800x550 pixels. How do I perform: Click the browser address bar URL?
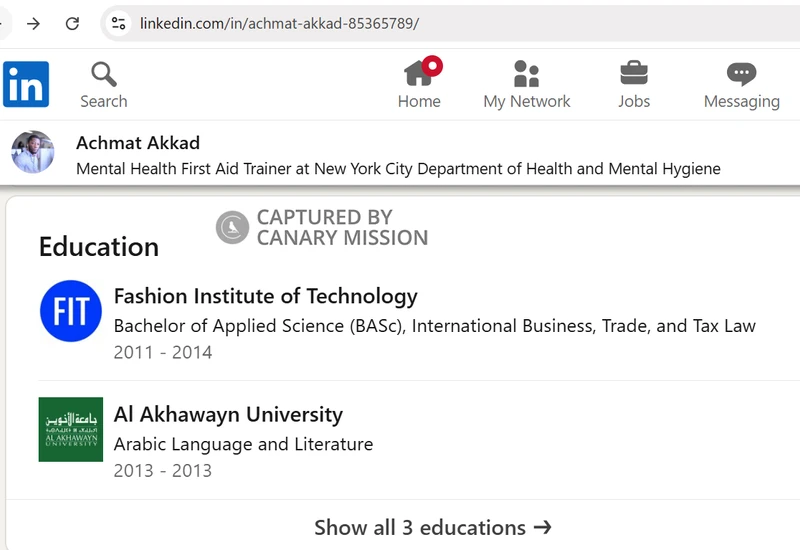click(x=280, y=23)
